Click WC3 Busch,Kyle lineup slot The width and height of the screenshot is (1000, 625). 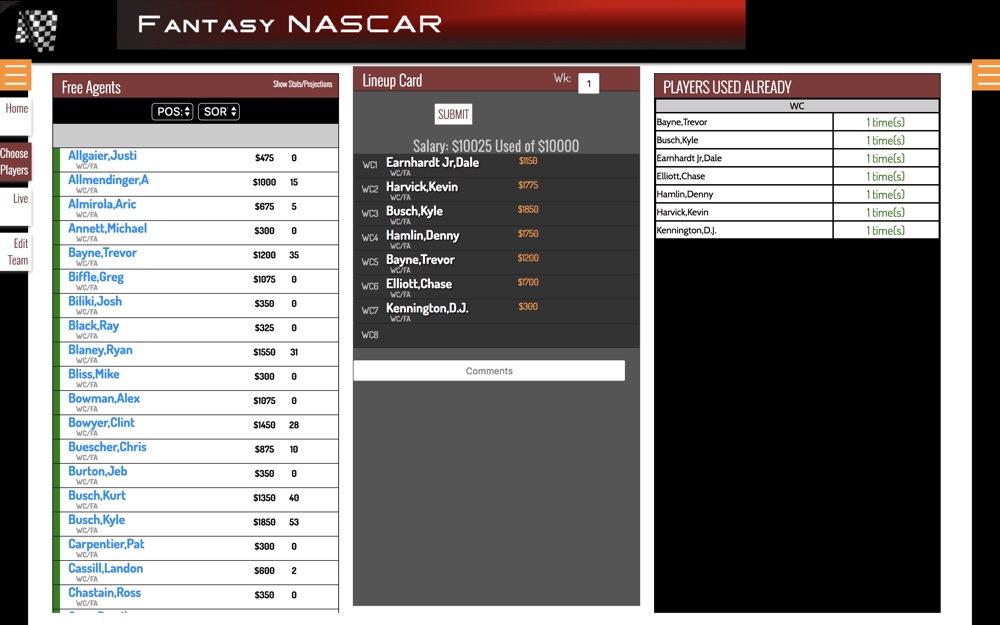[x=496, y=214]
